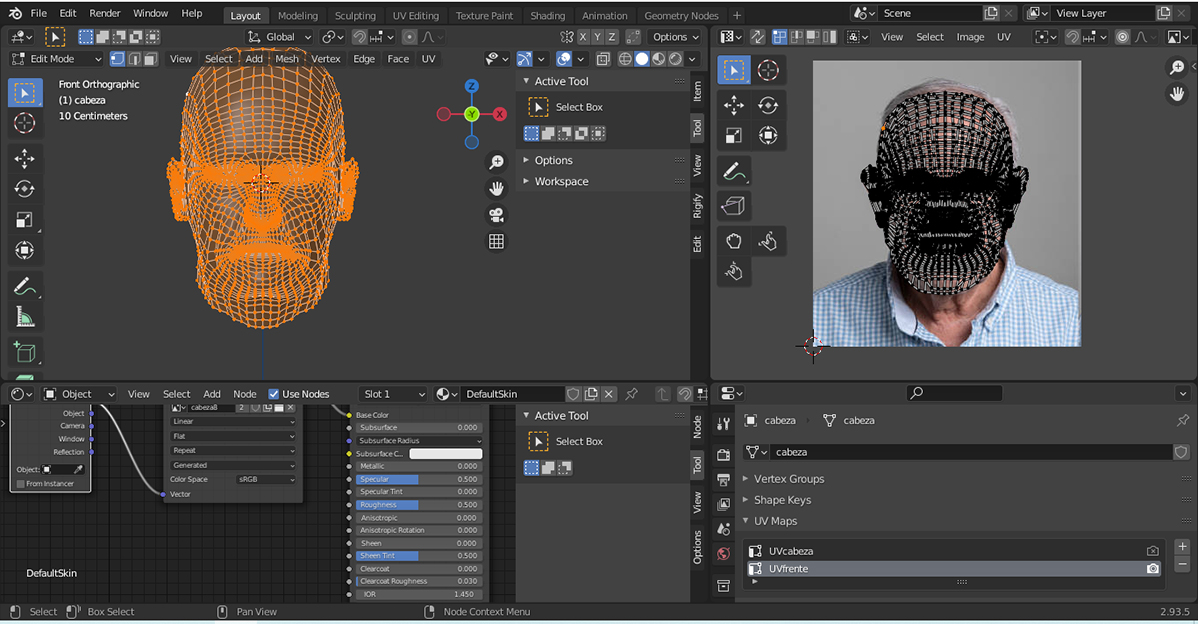Screen dimensions: 1198x624
Task: Click the camera view icon in viewport
Action: coord(496,215)
